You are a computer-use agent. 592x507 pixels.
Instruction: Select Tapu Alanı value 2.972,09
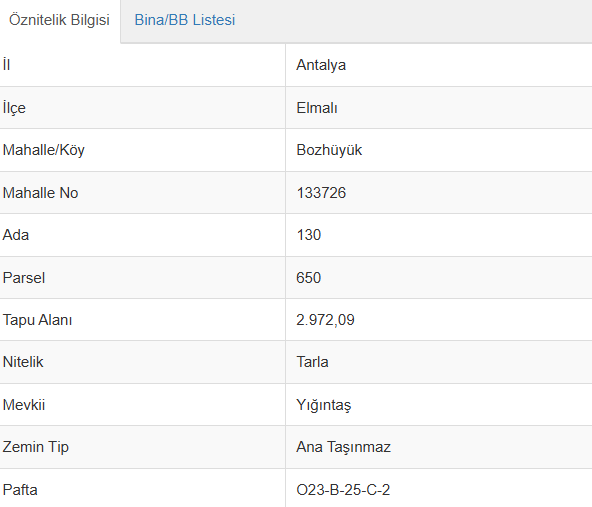[325, 320]
